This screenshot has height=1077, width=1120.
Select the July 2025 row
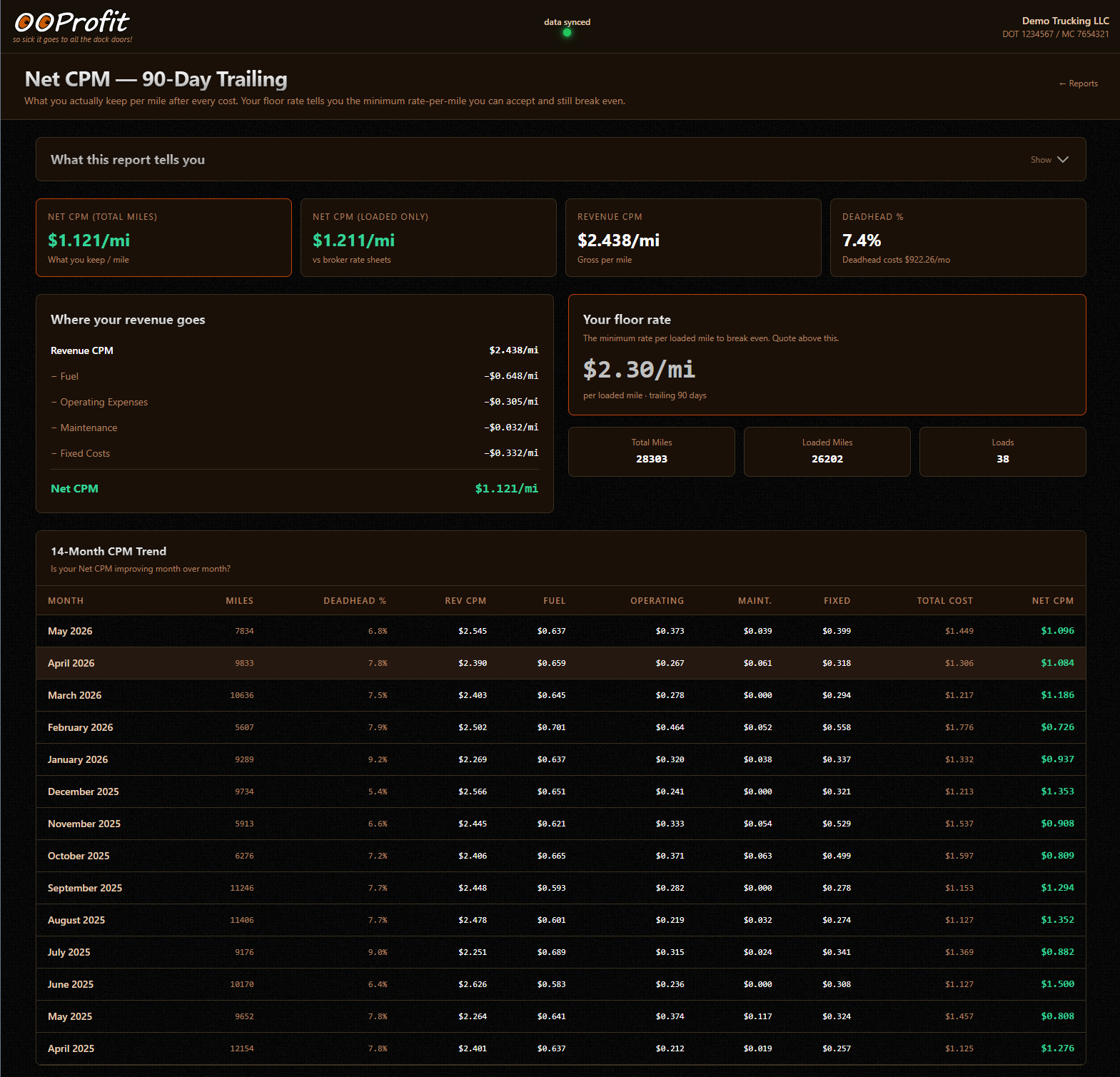[x=561, y=952]
